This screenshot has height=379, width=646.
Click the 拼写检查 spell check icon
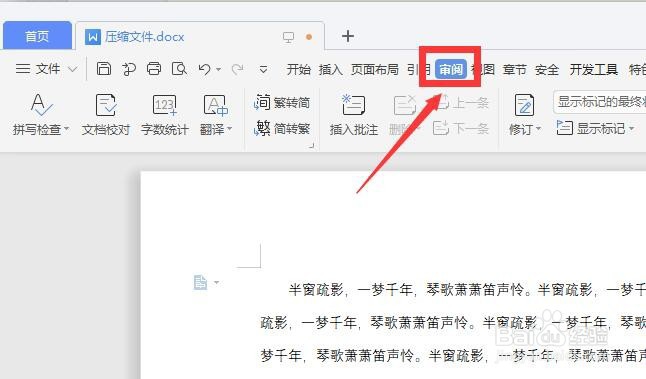coord(41,105)
